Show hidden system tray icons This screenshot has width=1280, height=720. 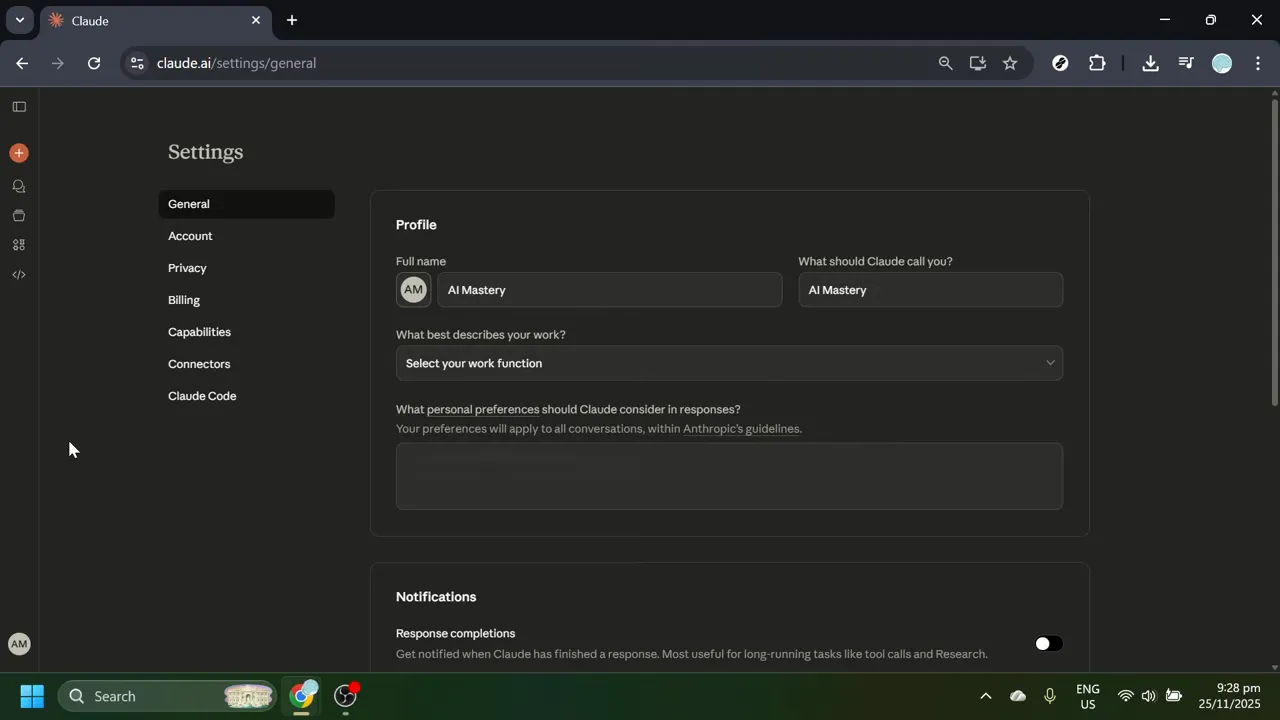coord(985,696)
